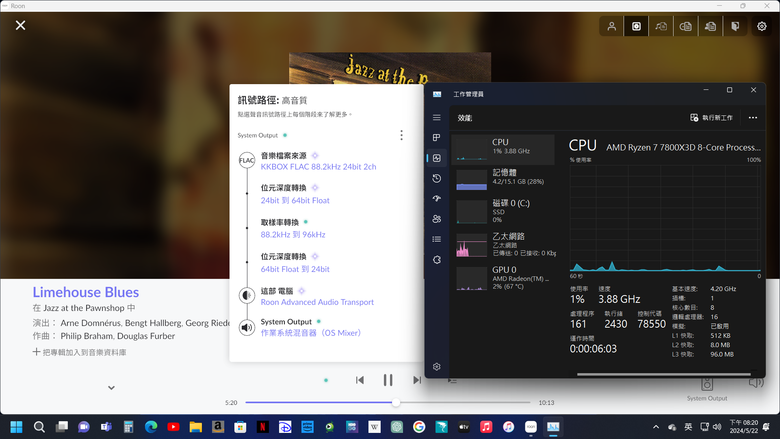Click the signal path quality dot beside previous track
780x439 pixels.
326,380
